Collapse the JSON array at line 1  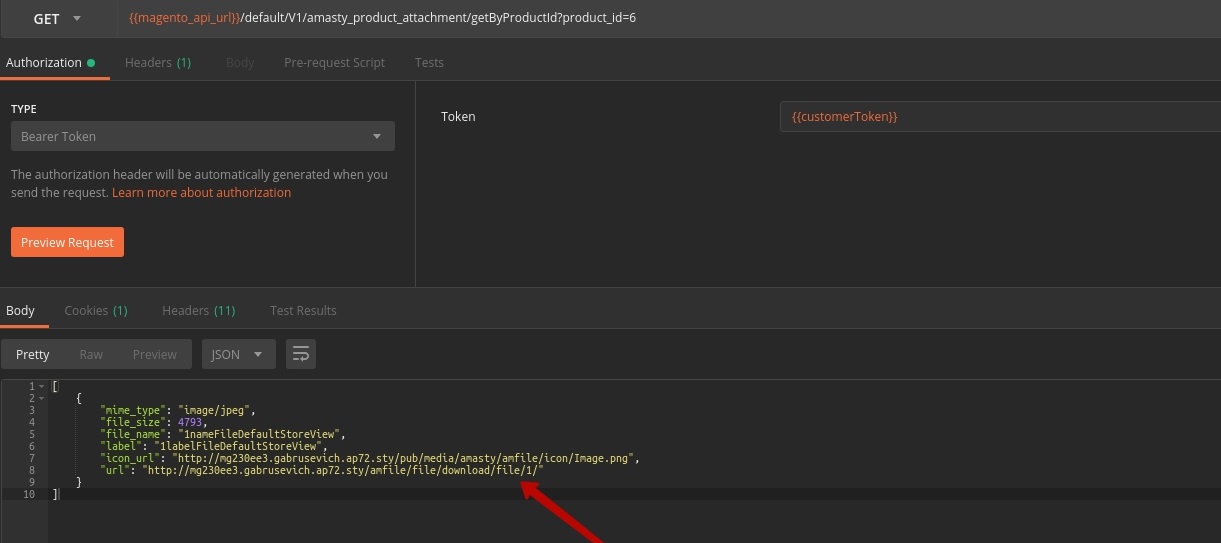(41, 386)
